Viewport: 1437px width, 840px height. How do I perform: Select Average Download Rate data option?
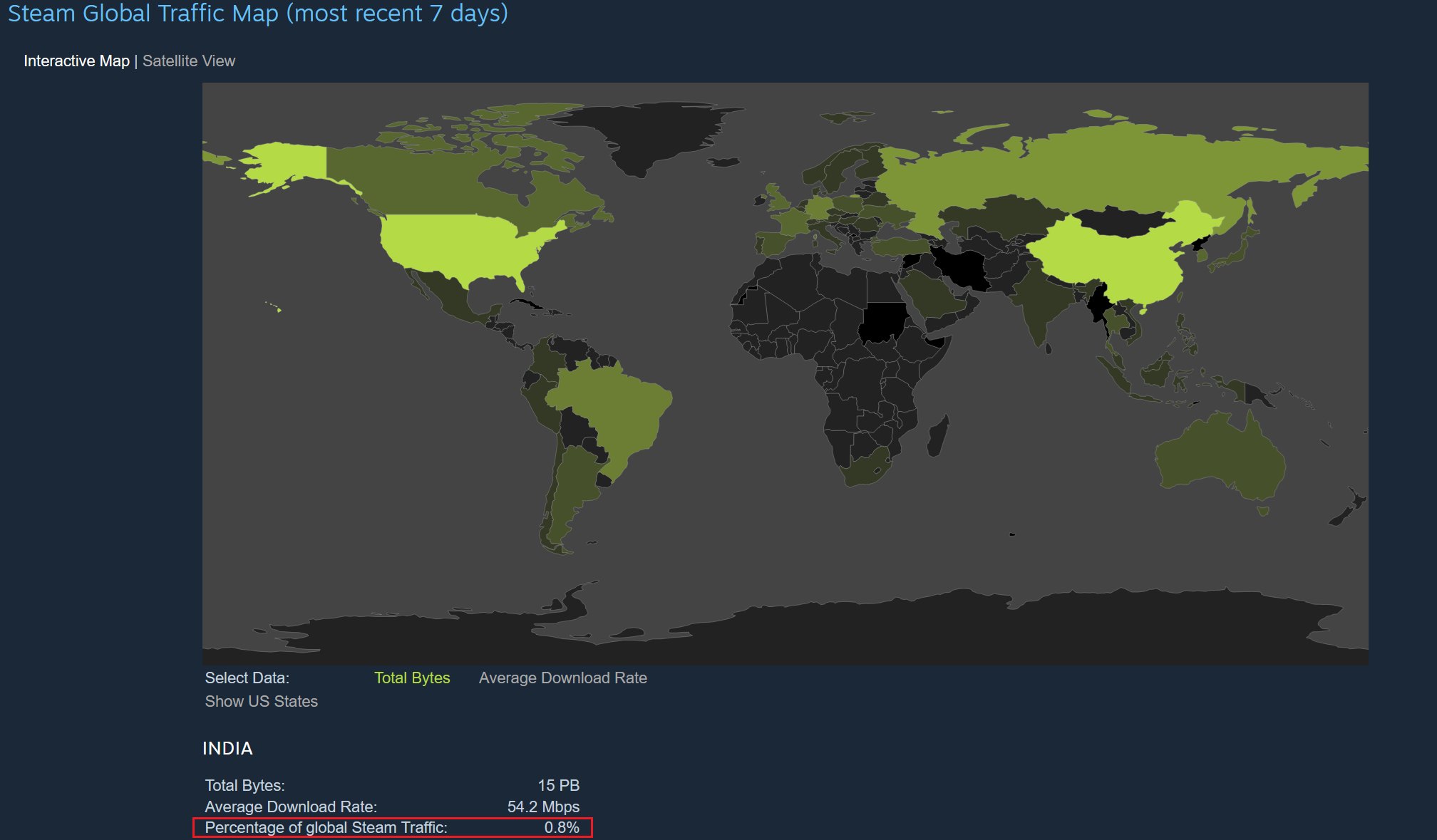tap(562, 678)
